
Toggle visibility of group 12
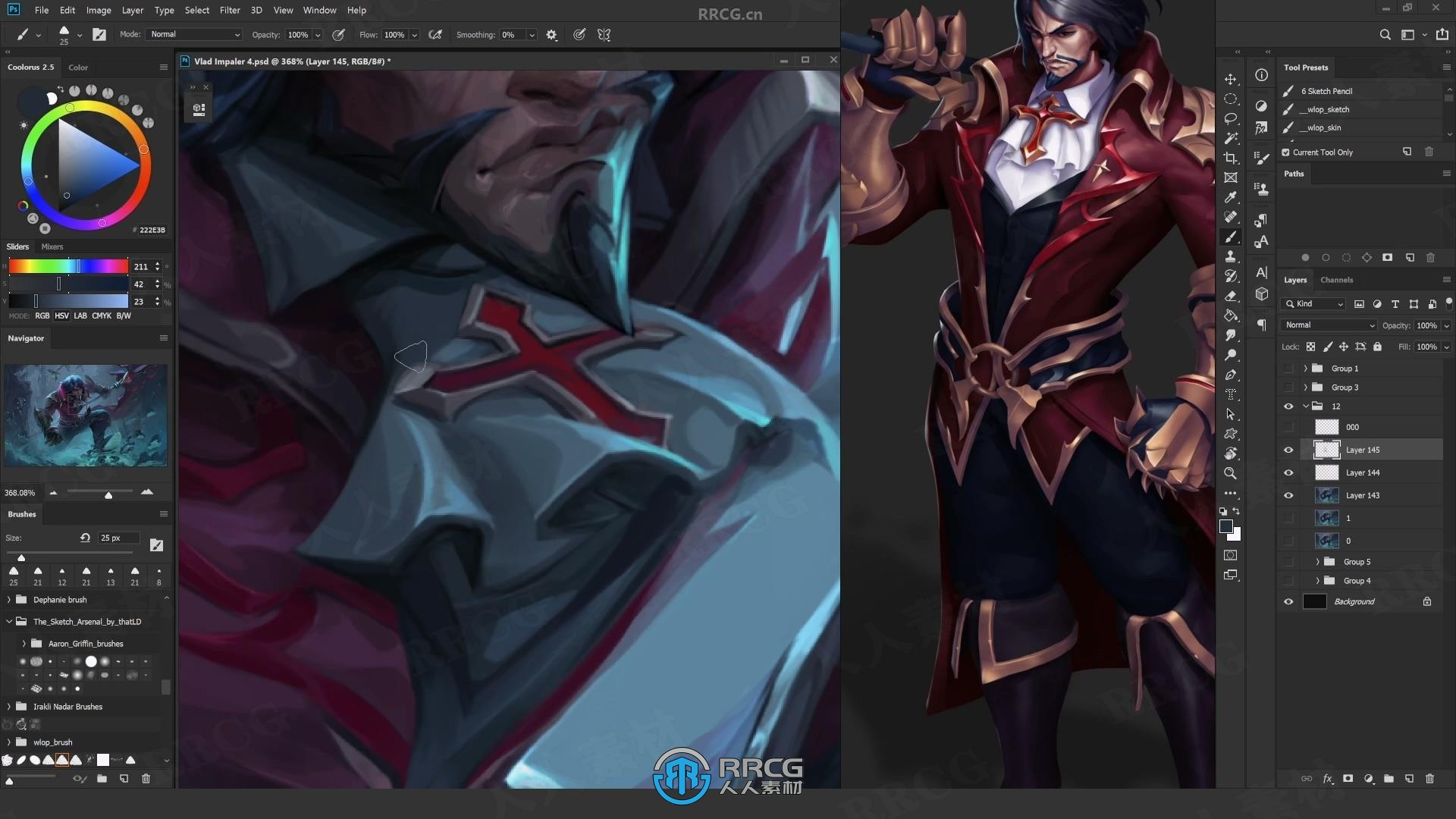click(x=1288, y=406)
